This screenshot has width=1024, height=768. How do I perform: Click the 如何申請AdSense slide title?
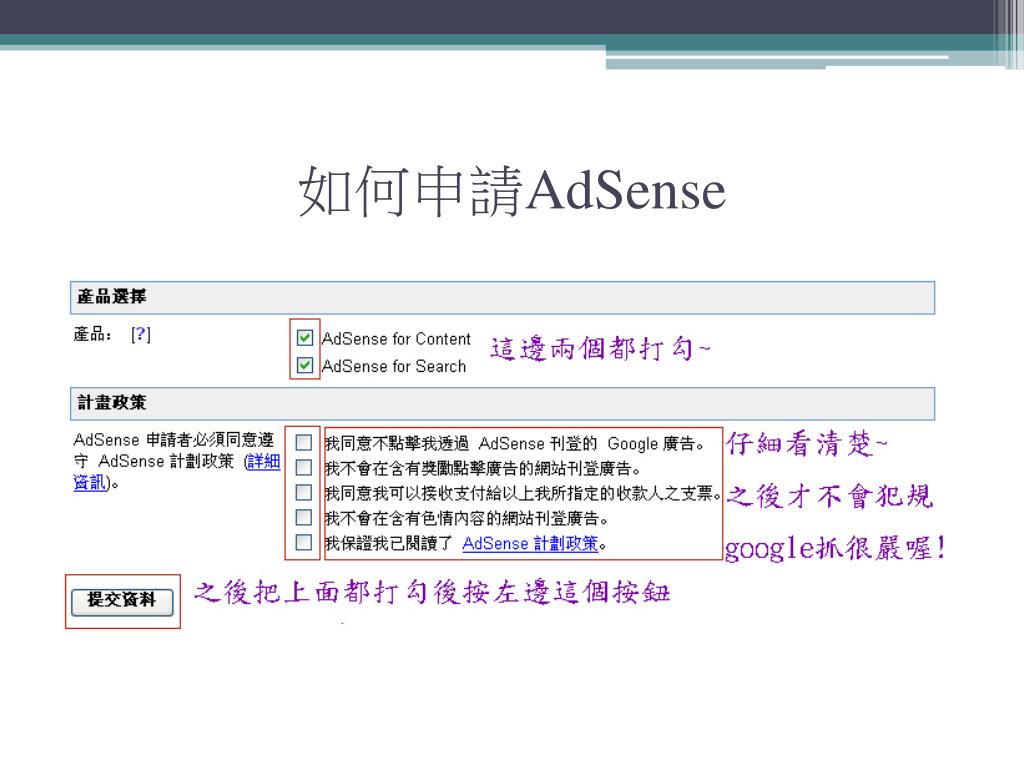click(512, 191)
